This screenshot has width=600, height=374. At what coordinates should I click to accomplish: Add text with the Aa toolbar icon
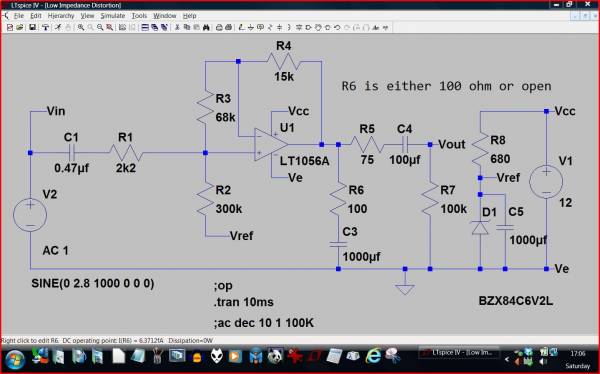click(x=376, y=28)
